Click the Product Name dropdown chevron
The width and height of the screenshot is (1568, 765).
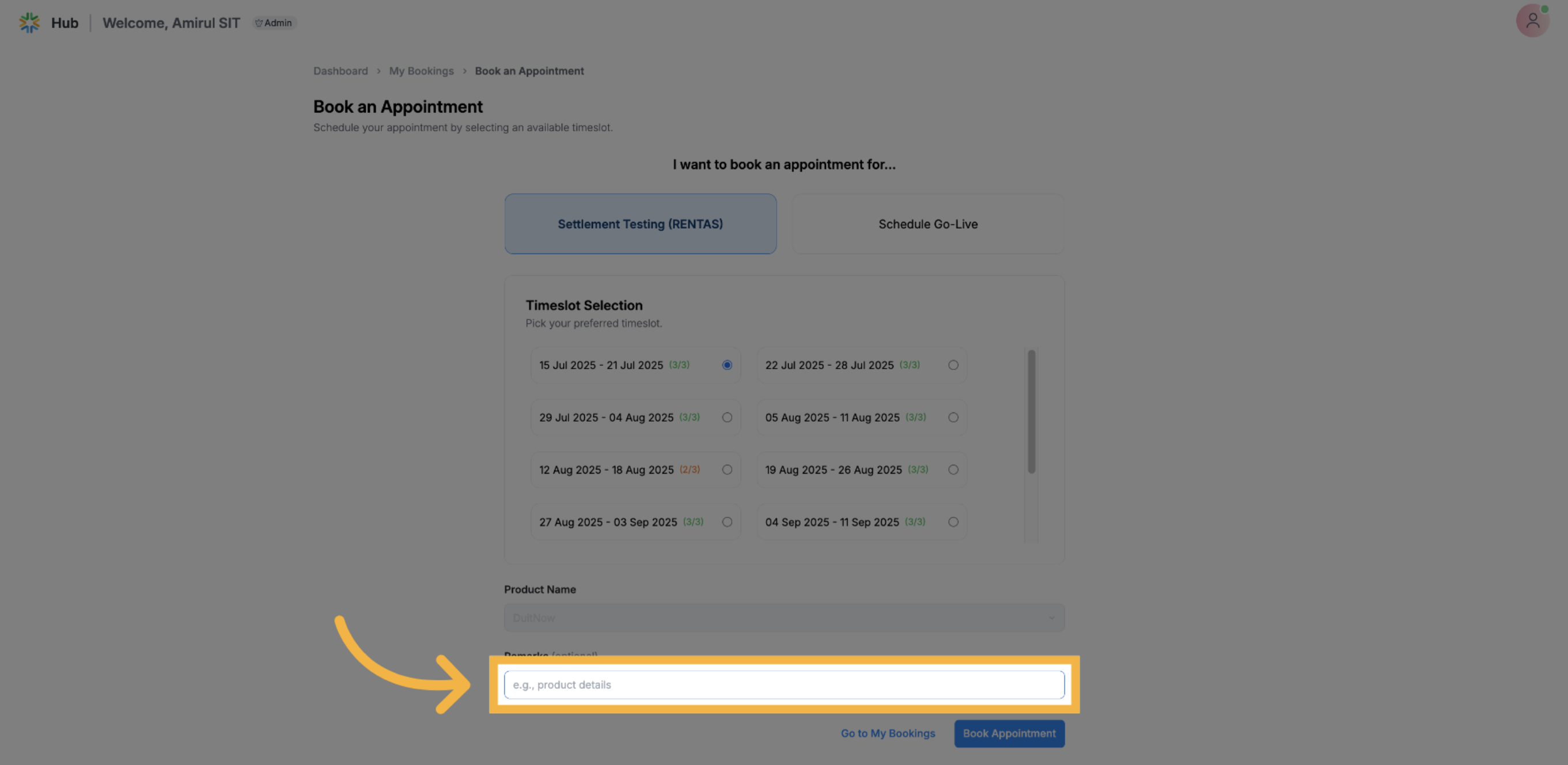tap(1051, 618)
